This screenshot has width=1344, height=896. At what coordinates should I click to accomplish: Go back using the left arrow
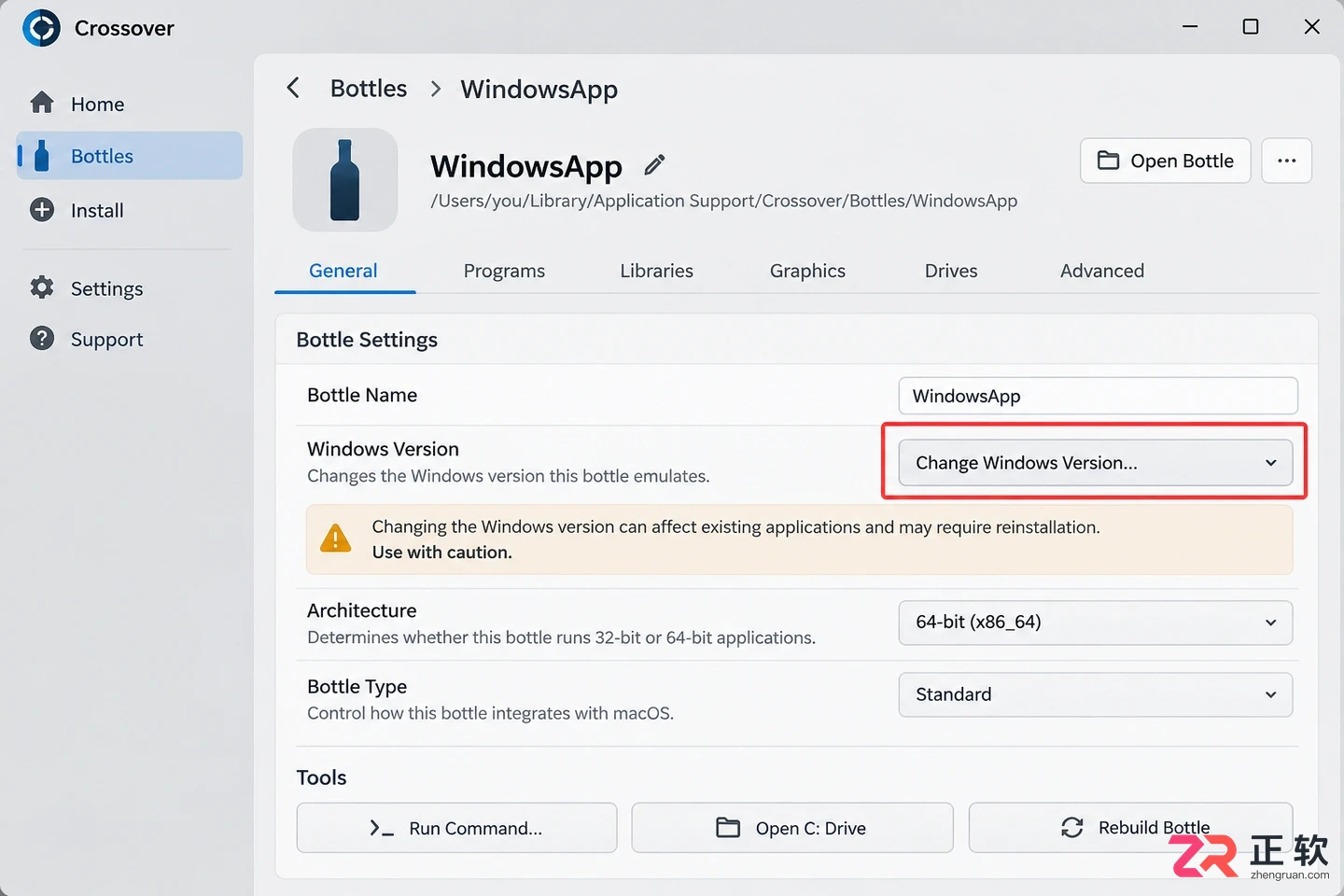(x=293, y=88)
